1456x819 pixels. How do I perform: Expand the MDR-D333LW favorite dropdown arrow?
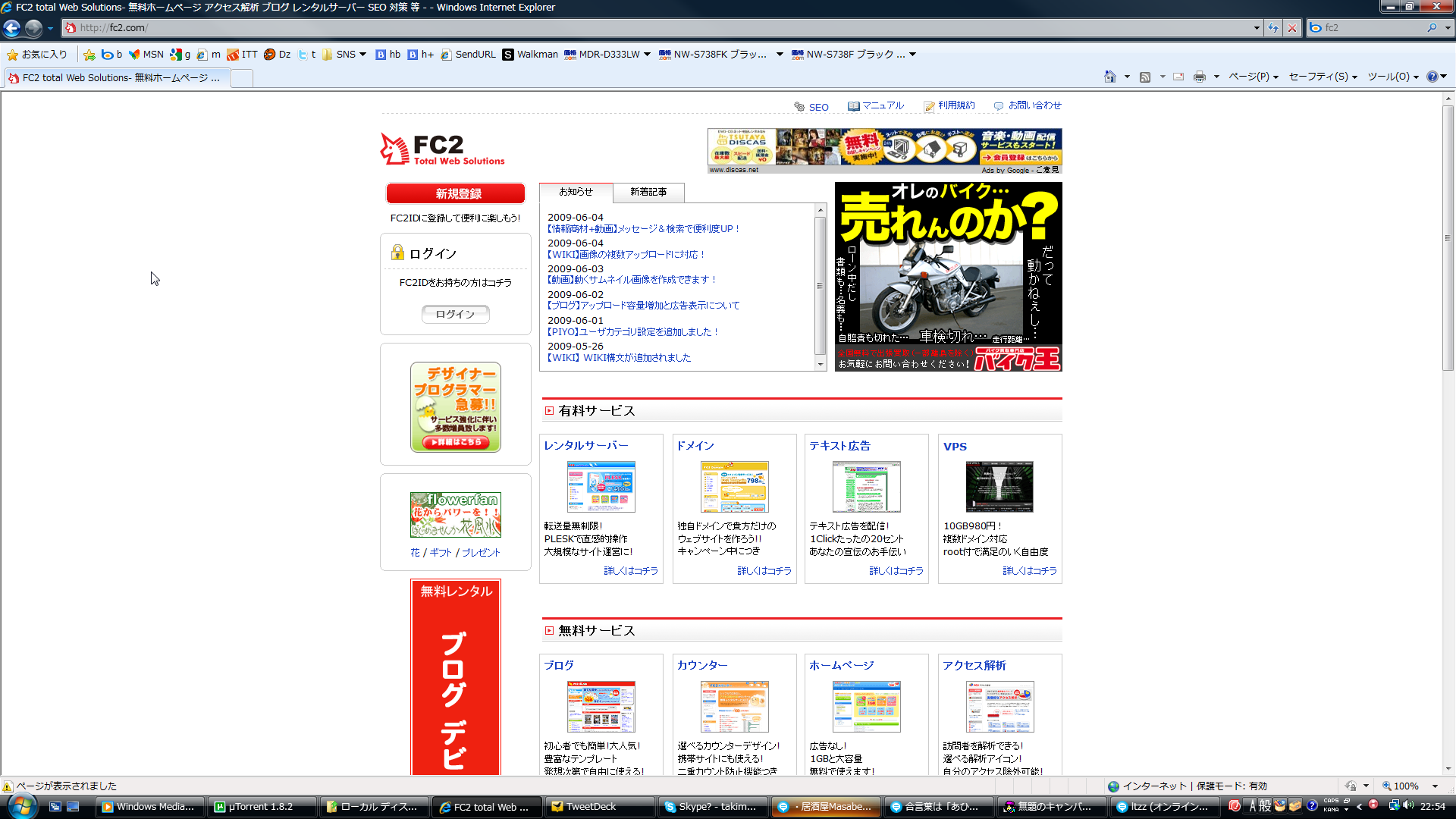[647, 55]
